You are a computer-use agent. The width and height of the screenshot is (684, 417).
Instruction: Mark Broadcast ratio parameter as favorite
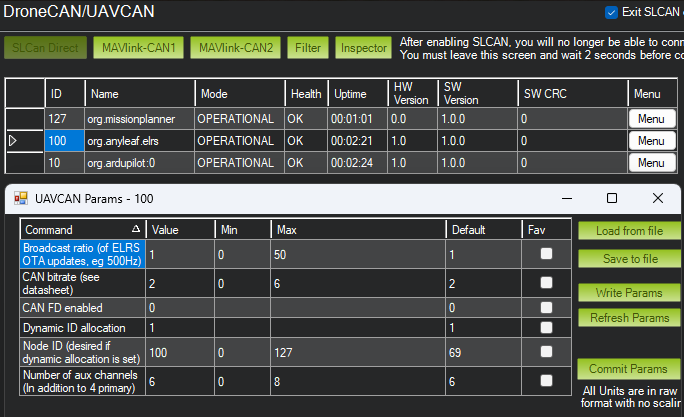[546, 253]
